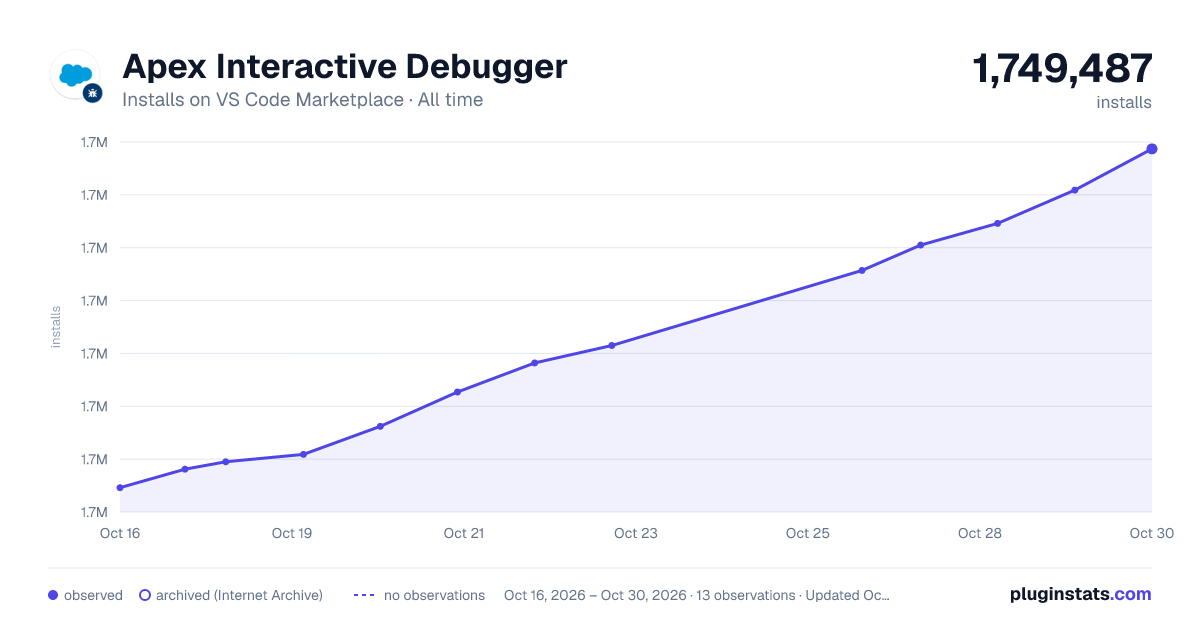Open the pluginstats.com link
The width and height of the screenshot is (1200, 630).
(1080, 594)
